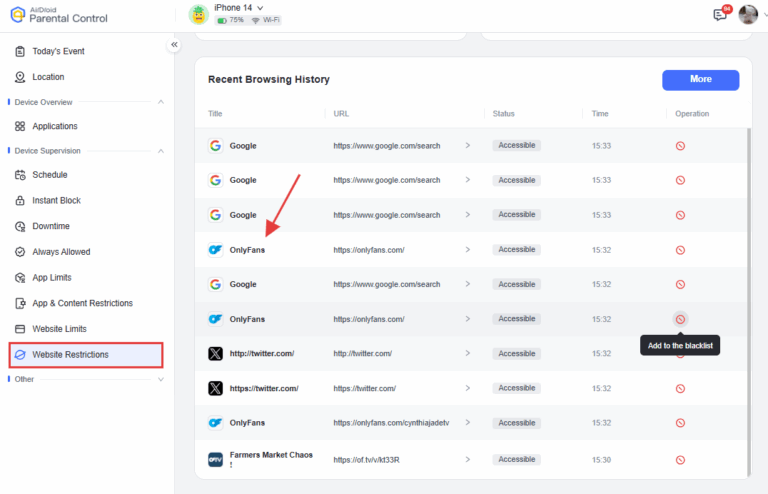The image size is (768, 494).
Task: Click the Title column header
Action: tap(215, 114)
